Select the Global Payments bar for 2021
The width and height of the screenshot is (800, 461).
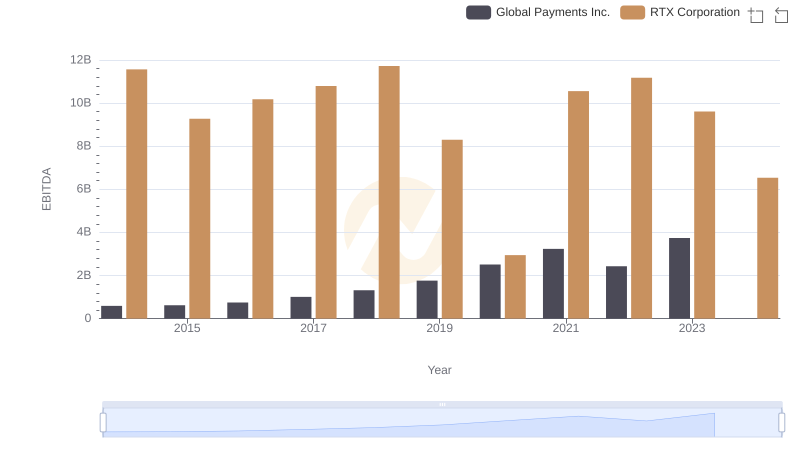554,284
